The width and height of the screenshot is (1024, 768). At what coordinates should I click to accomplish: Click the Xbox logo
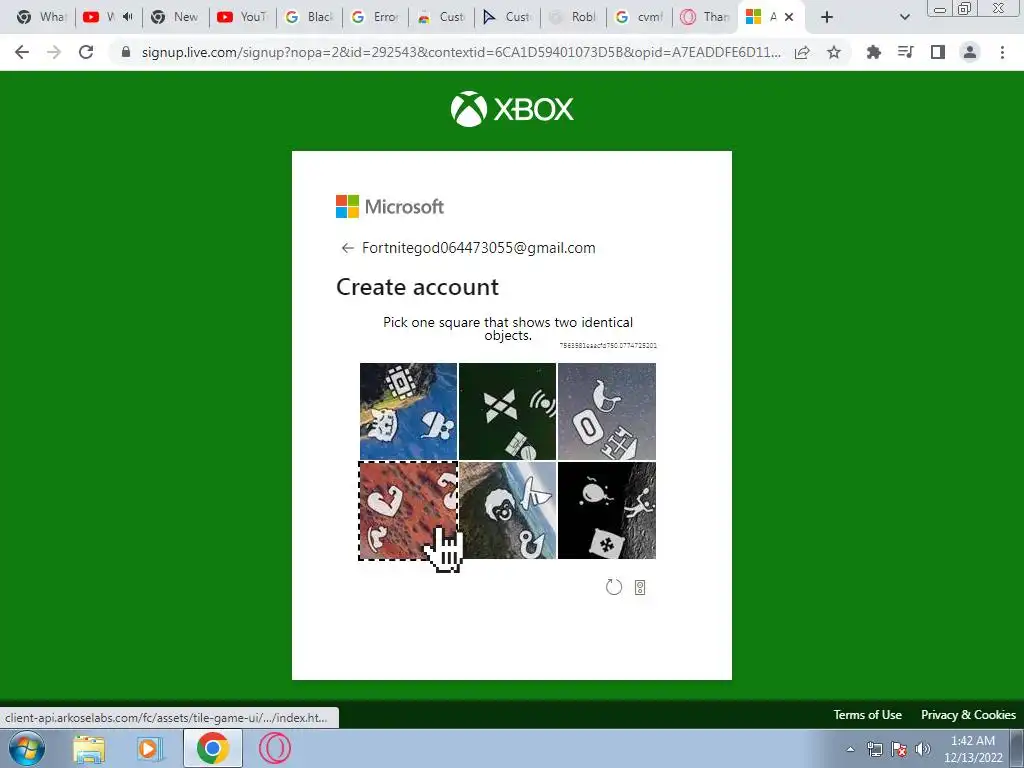(512, 108)
